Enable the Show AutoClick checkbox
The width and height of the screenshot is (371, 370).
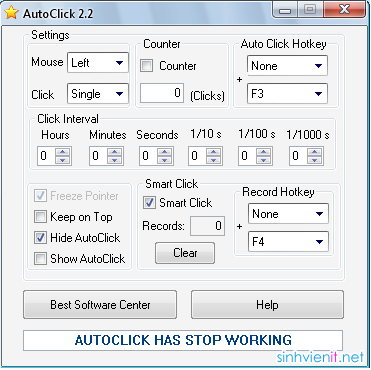pos(40,259)
